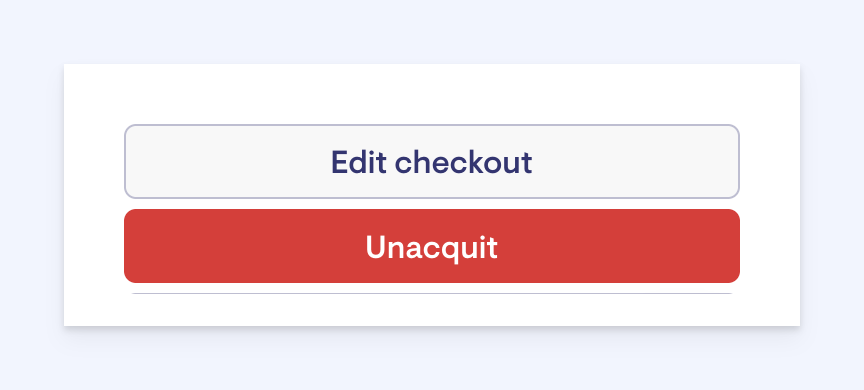The width and height of the screenshot is (864, 390).
Task: Click the "Unacquit" white label text
Action: click(431, 247)
